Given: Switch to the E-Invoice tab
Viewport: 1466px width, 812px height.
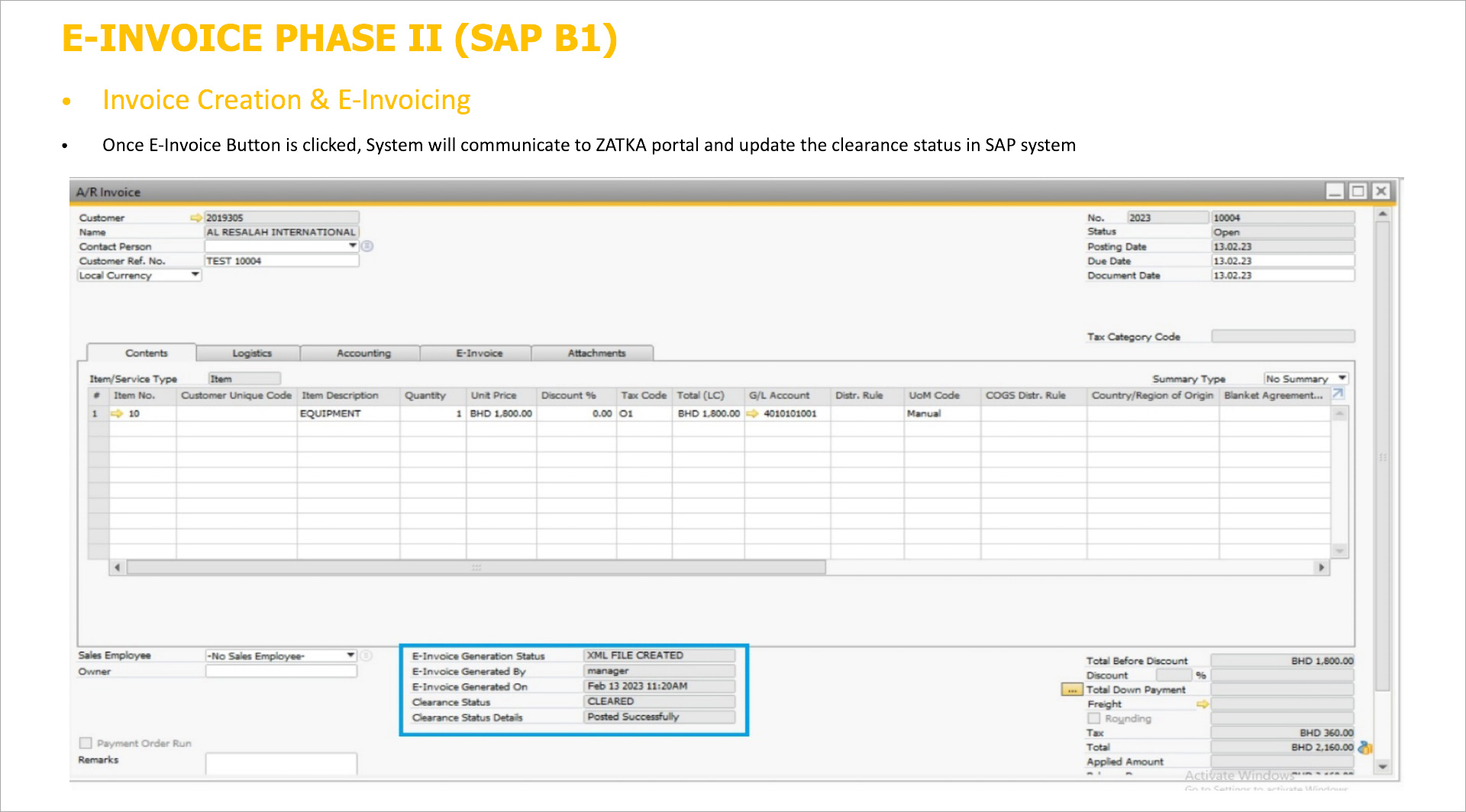Looking at the screenshot, I should tap(479, 353).
